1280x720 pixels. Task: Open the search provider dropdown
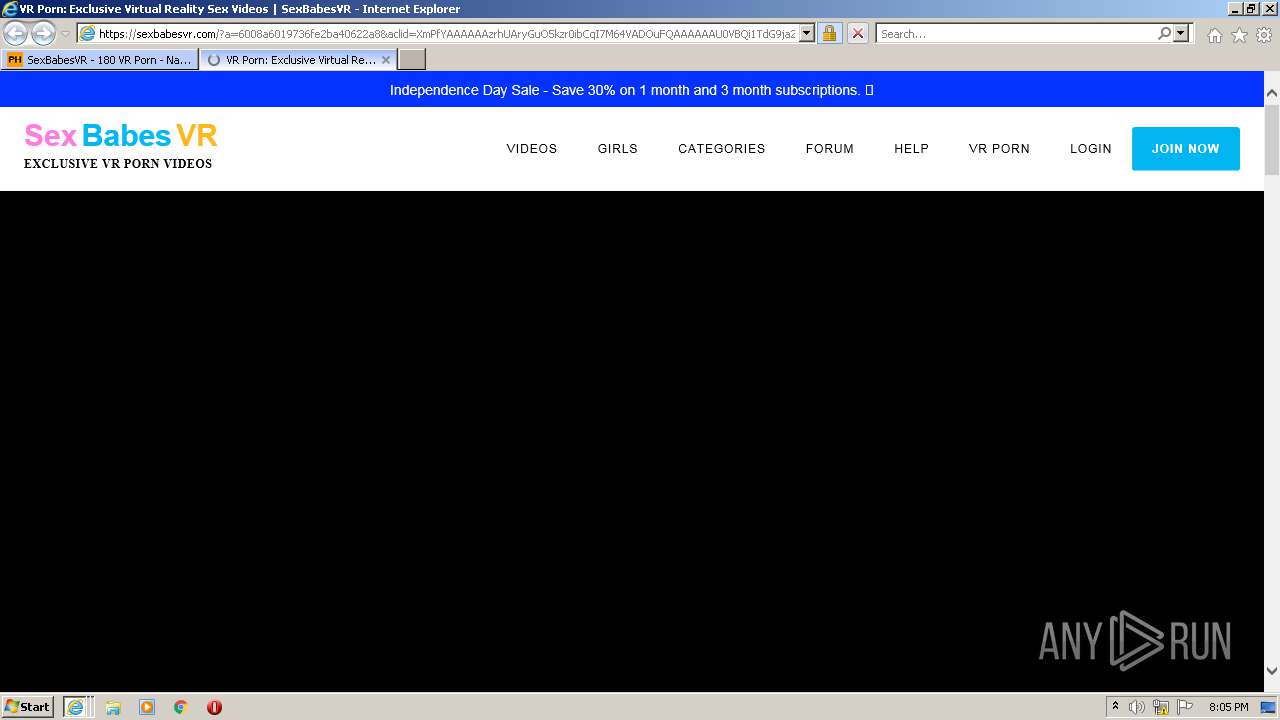click(x=1181, y=34)
